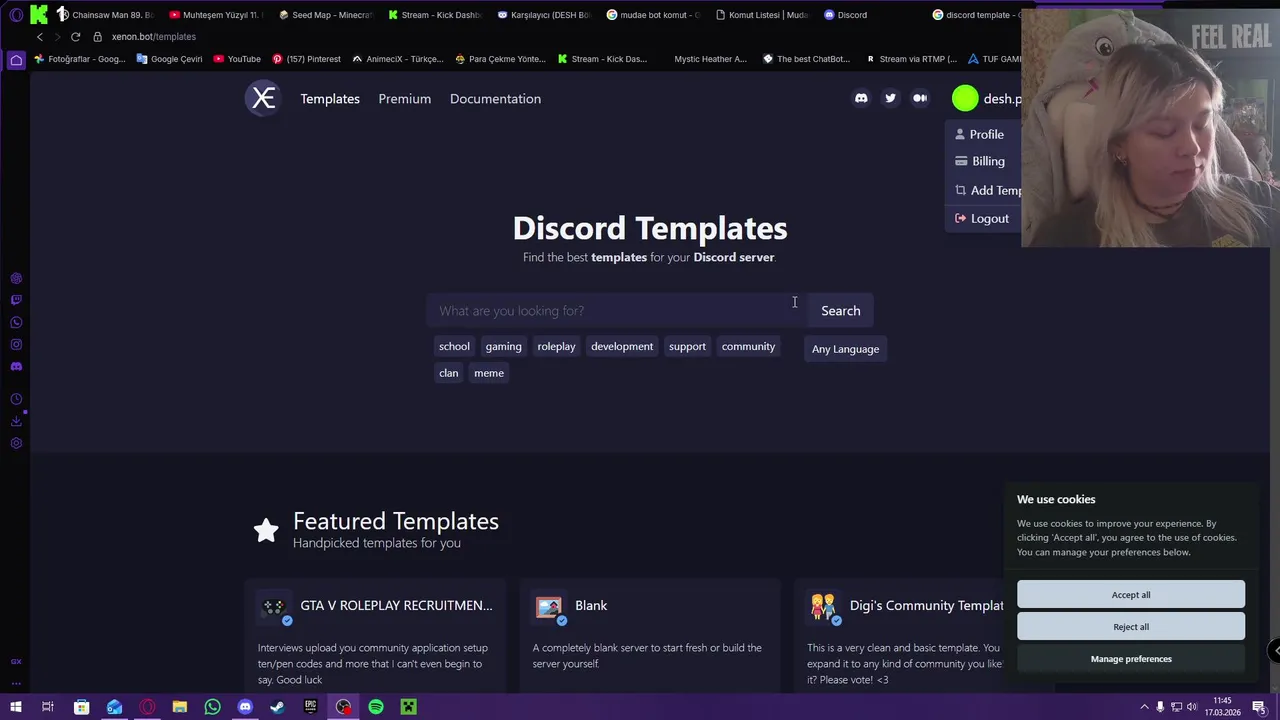This screenshot has width=1280, height=720.
Task: Filter by the meme tag
Action: (489, 373)
